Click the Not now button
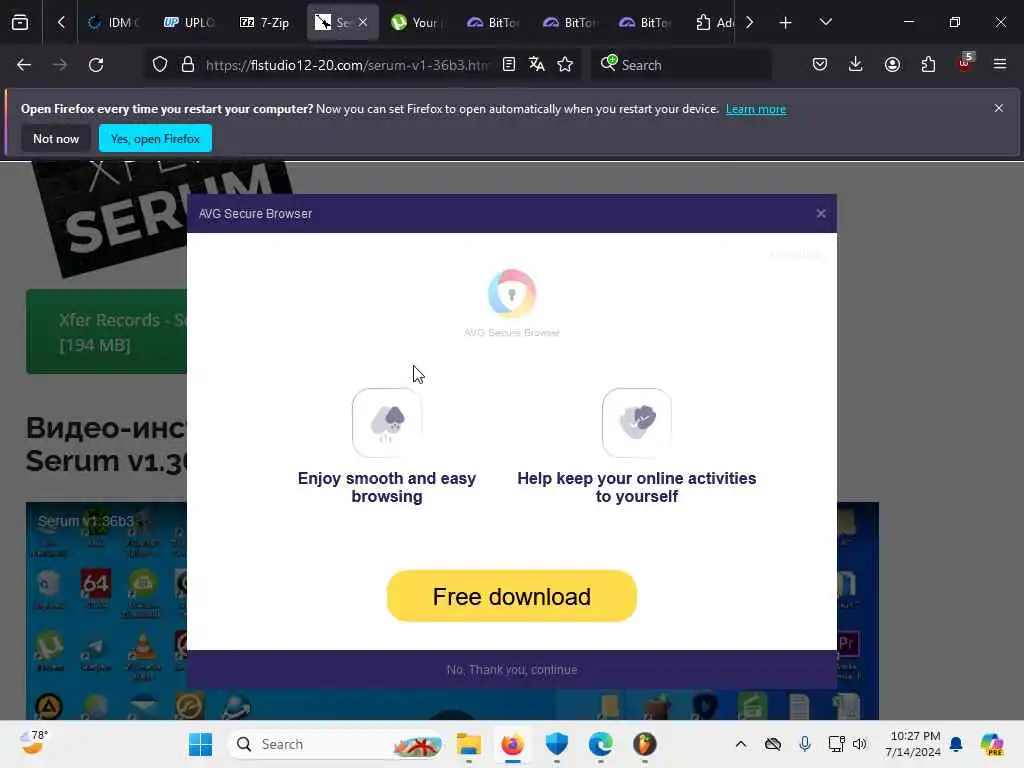1024x768 pixels. pyautogui.click(x=56, y=138)
